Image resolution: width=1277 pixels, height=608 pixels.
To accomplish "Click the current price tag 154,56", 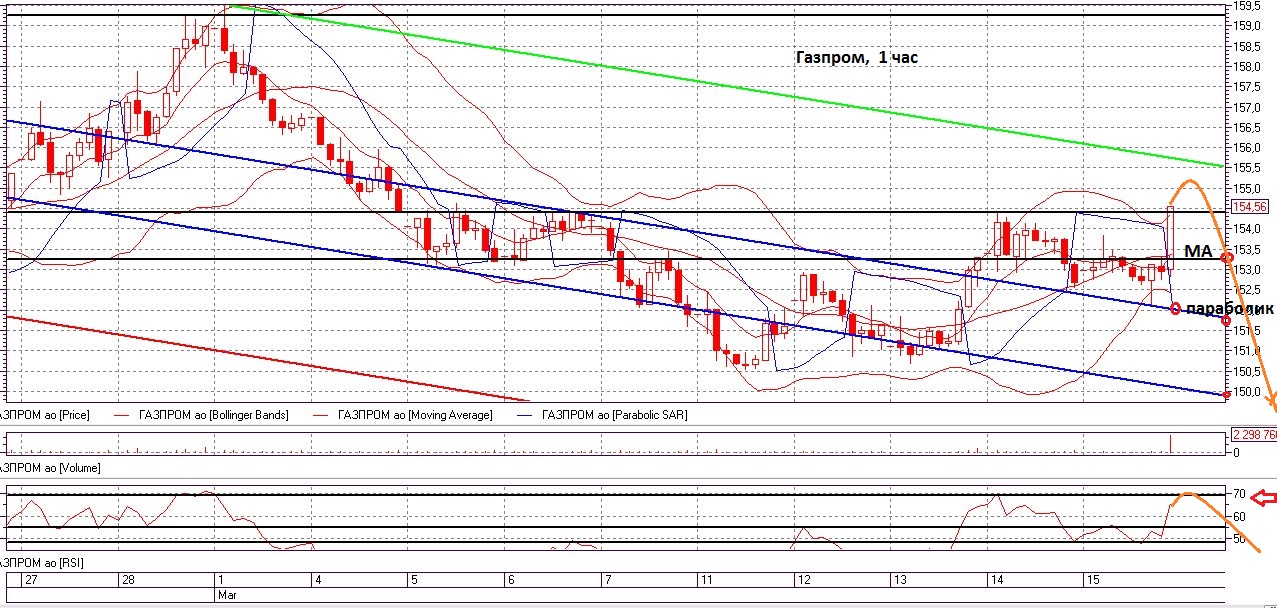I will click(x=1249, y=207).
